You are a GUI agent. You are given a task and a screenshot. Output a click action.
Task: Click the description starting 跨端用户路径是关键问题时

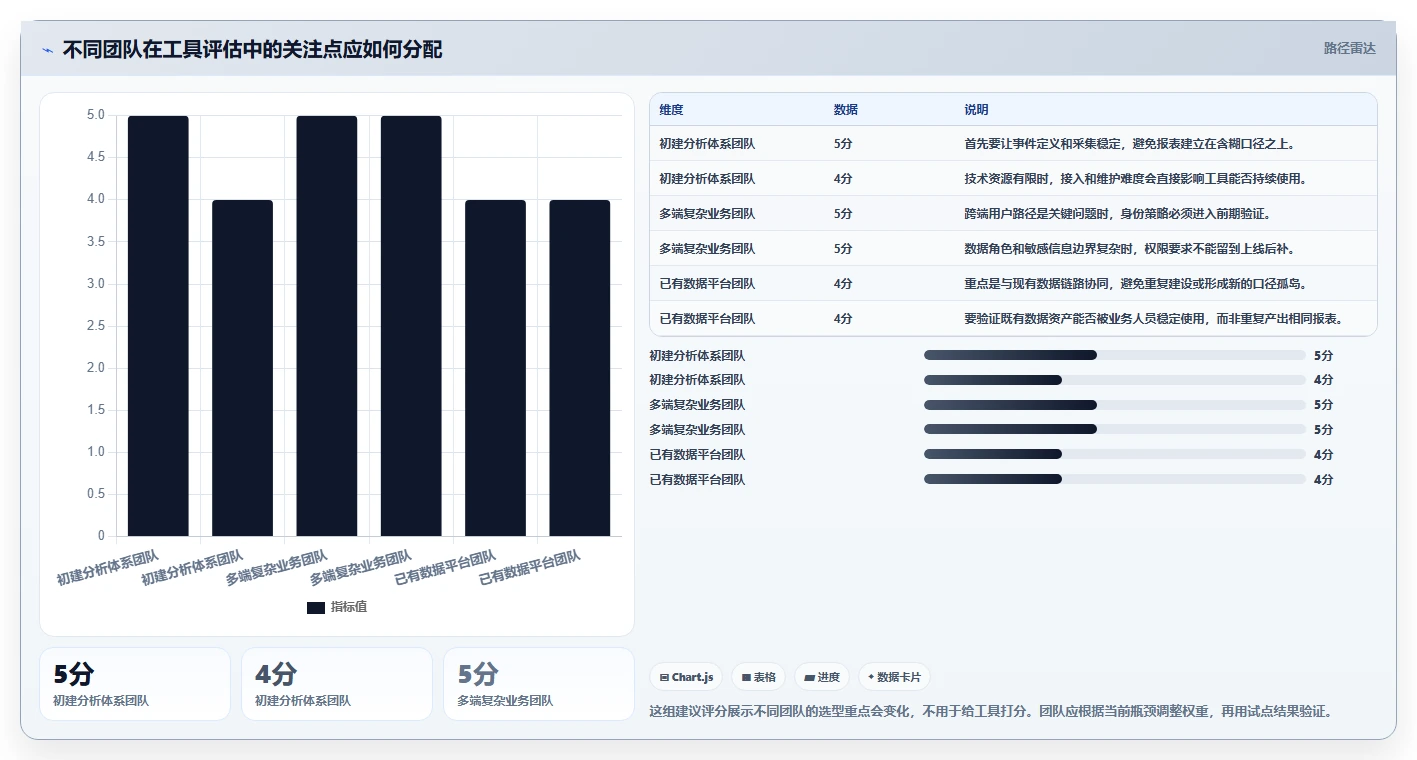coord(1118,214)
